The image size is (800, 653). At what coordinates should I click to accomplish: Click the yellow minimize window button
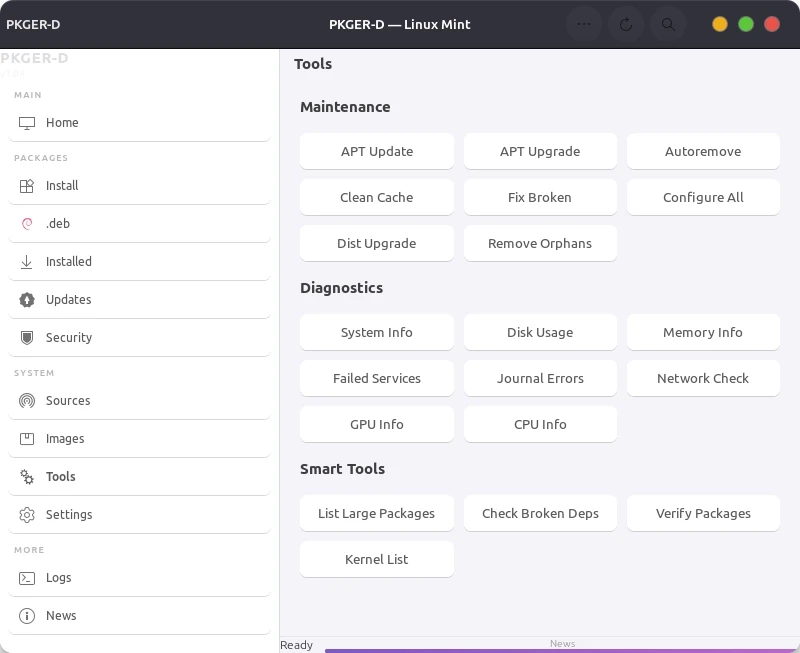coord(719,24)
